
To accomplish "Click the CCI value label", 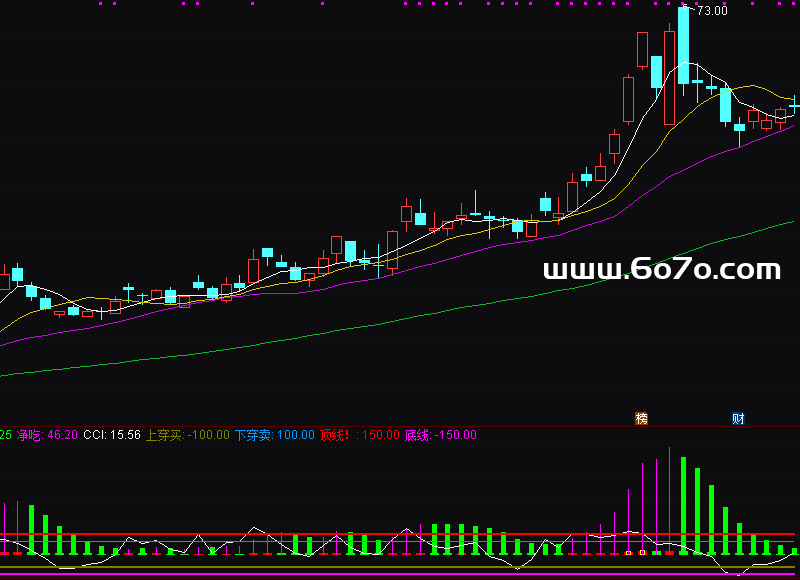I will tap(110, 435).
